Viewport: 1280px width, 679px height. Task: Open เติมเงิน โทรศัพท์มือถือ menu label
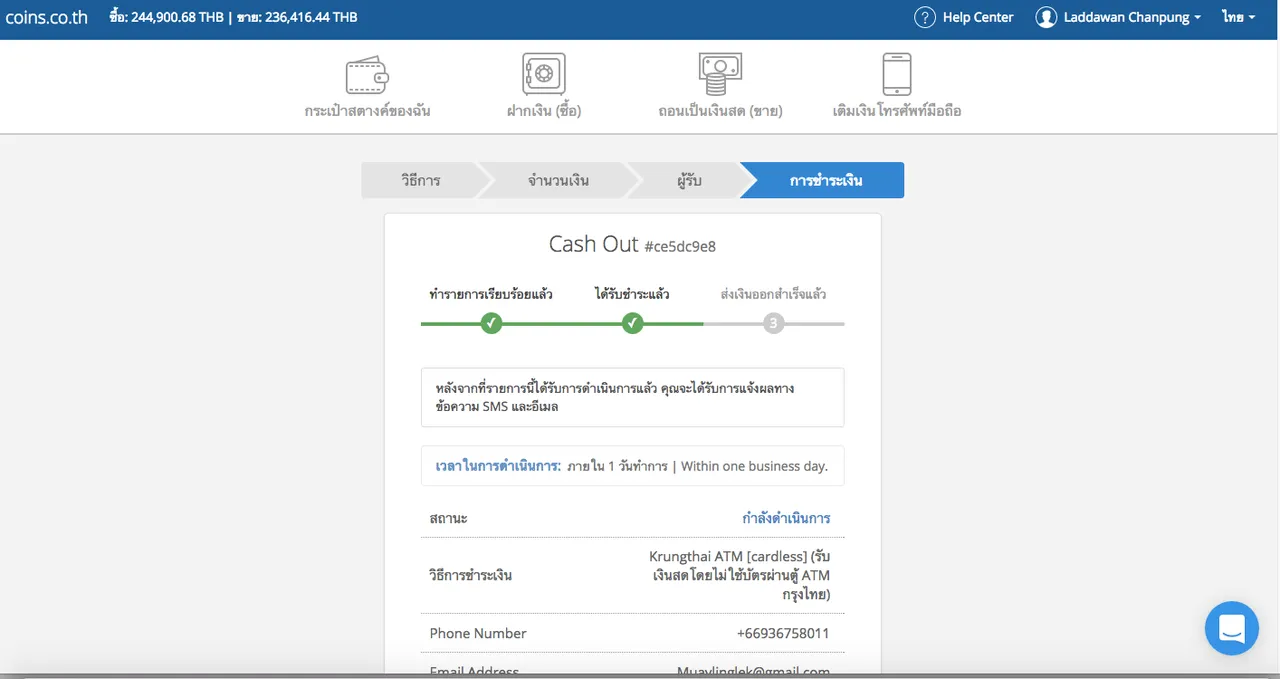click(x=897, y=111)
